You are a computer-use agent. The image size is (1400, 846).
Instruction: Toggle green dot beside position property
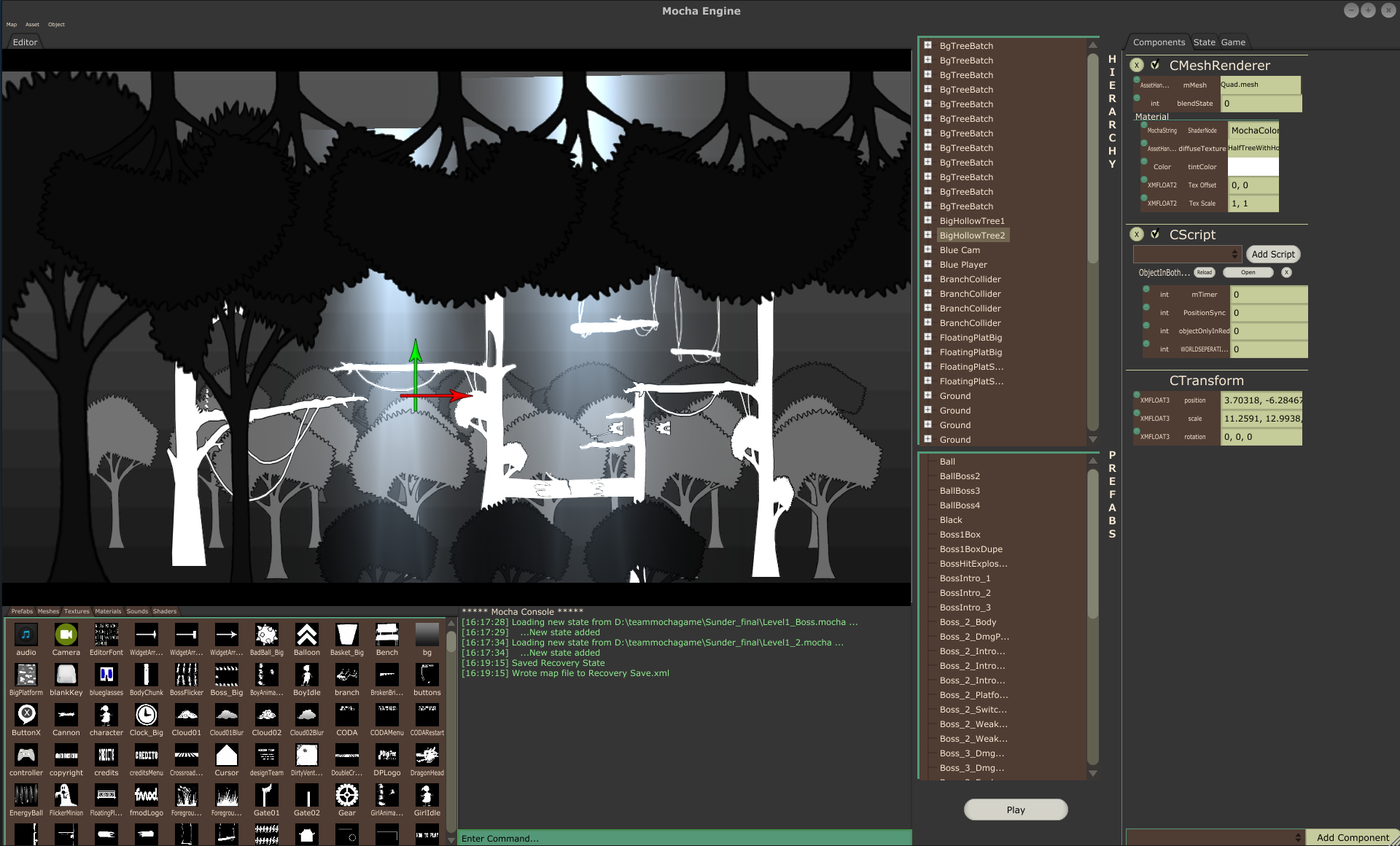tap(1137, 395)
